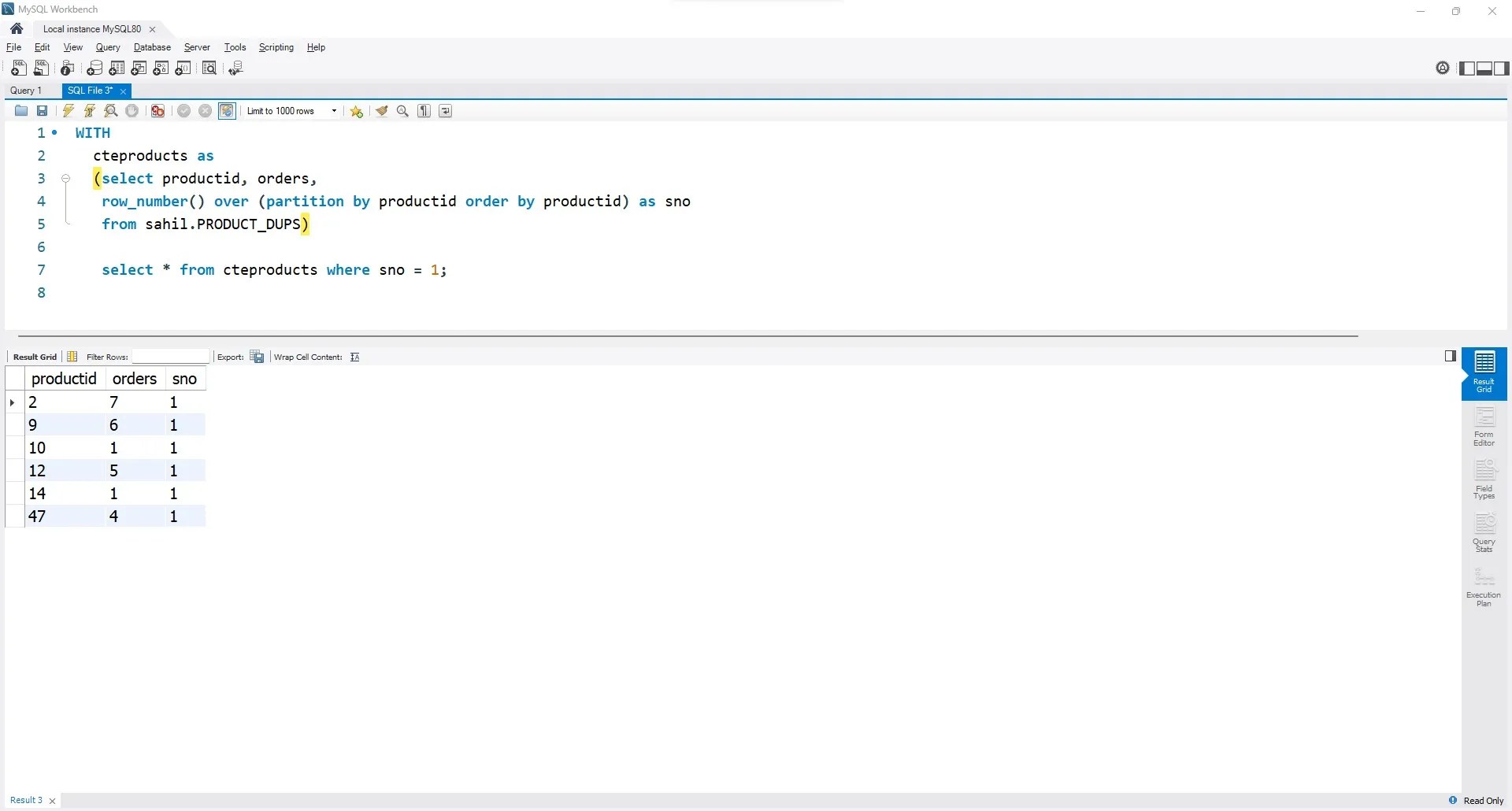Toggle the result grid side panel visibility
The image size is (1512, 811).
(1450, 356)
